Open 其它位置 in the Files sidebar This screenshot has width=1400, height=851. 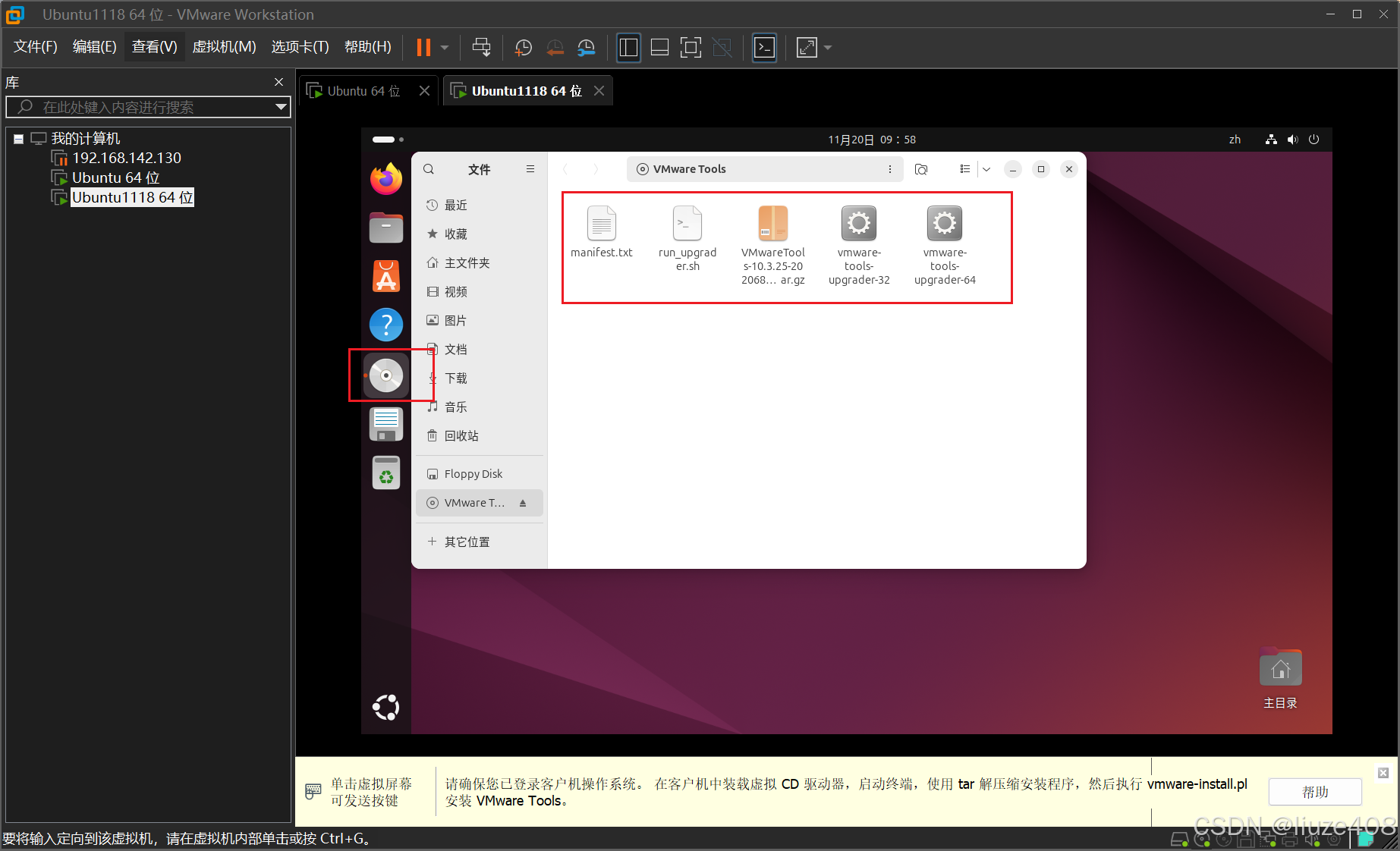click(x=480, y=542)
